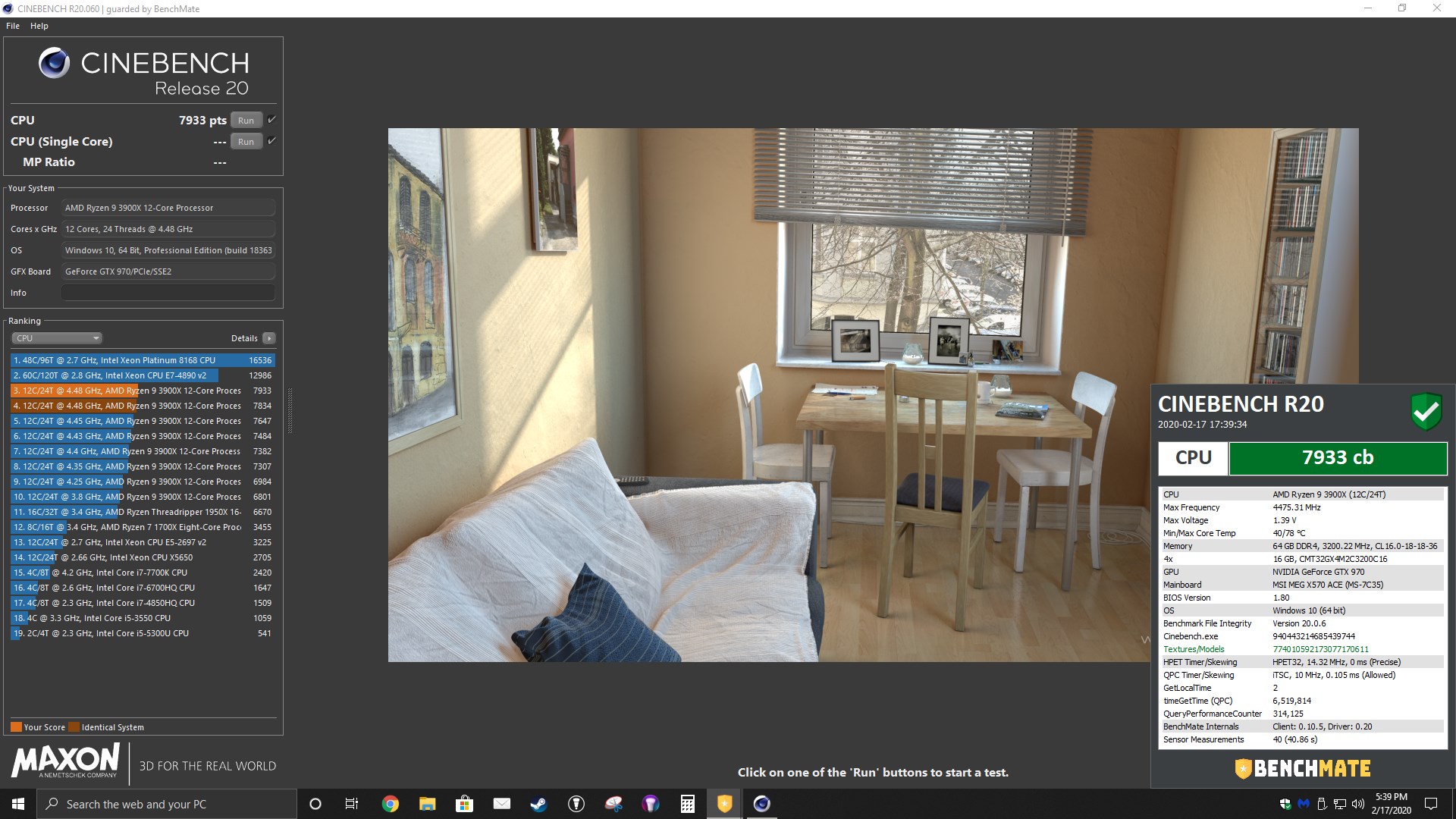Switch to BenchMate taskbar icon
Viewport: 1456px width, 819px height.
click(725, 804)
